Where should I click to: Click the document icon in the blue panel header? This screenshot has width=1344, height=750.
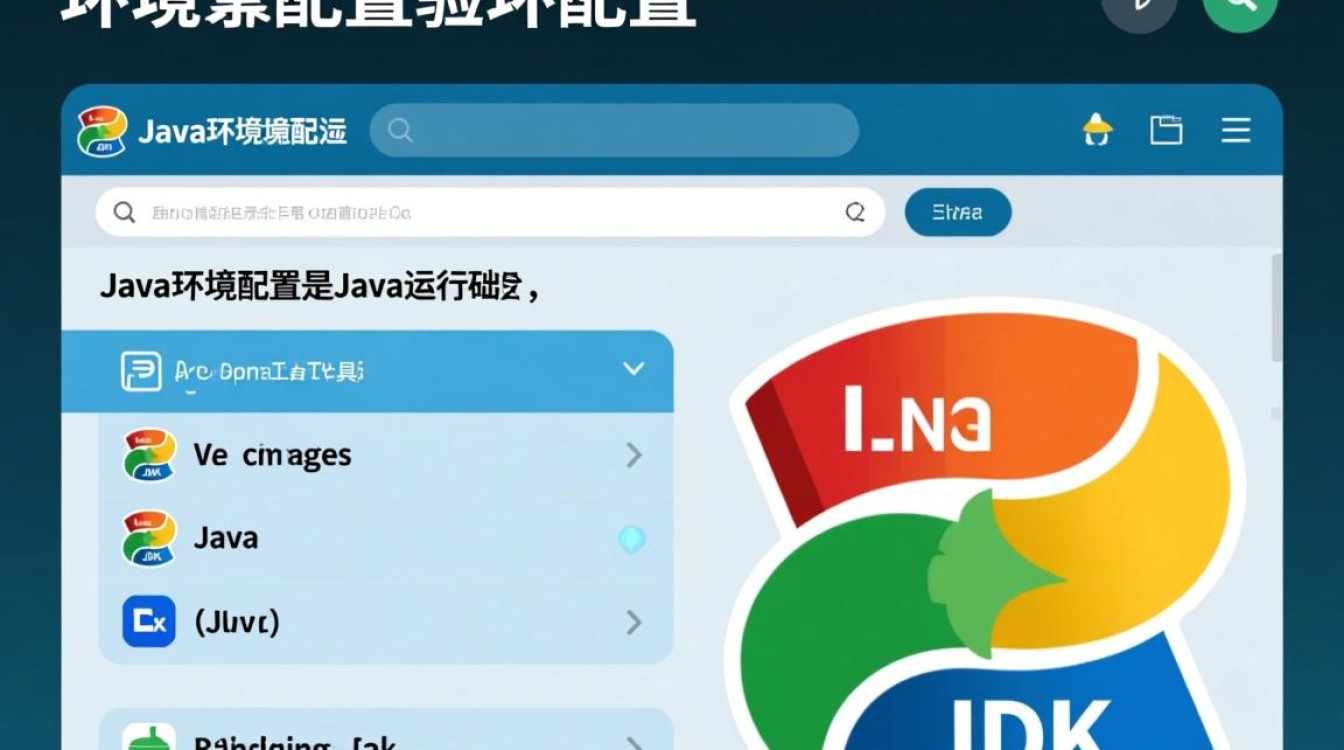(143, 369)
